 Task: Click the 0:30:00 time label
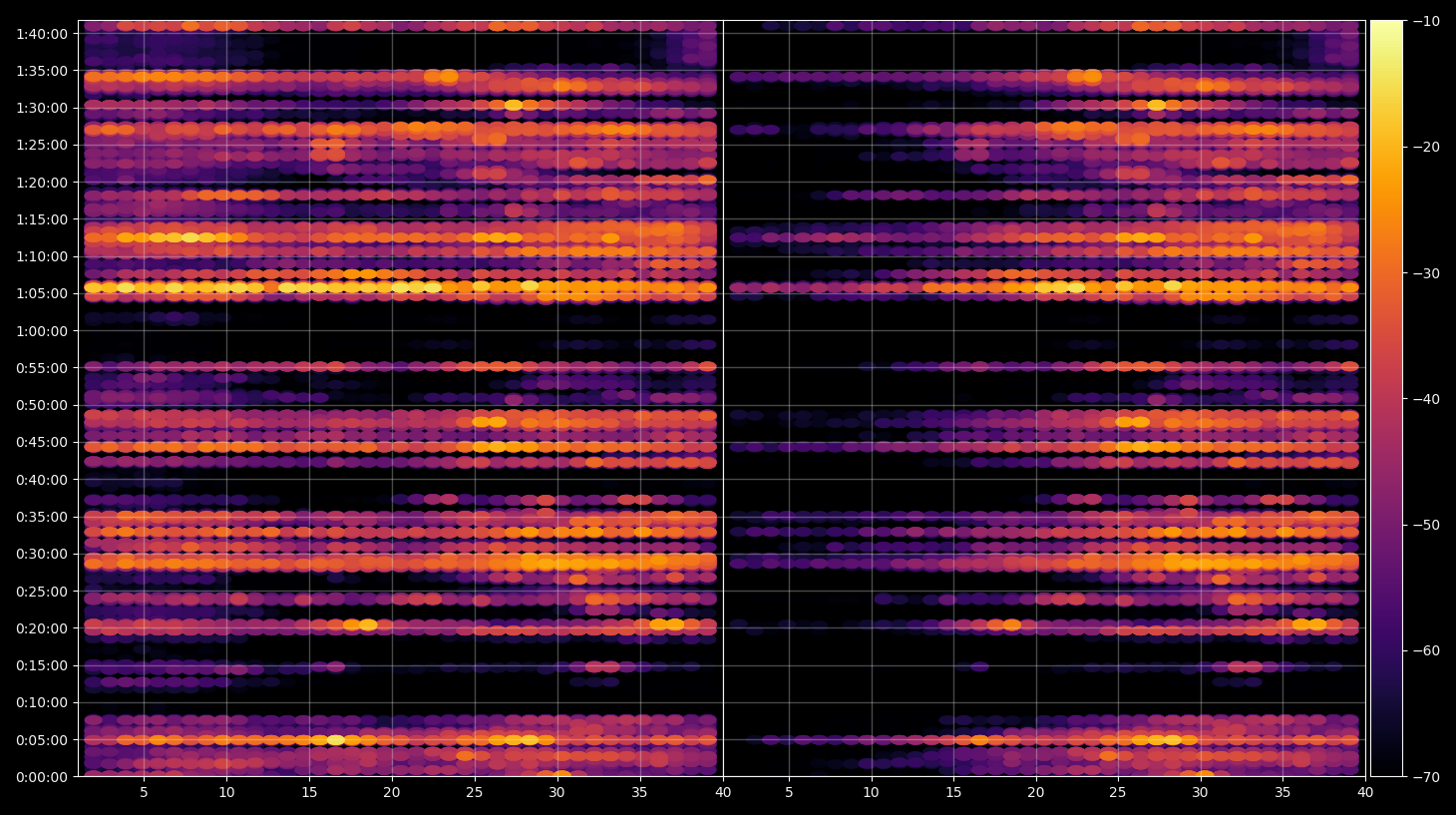click(42, 554)
